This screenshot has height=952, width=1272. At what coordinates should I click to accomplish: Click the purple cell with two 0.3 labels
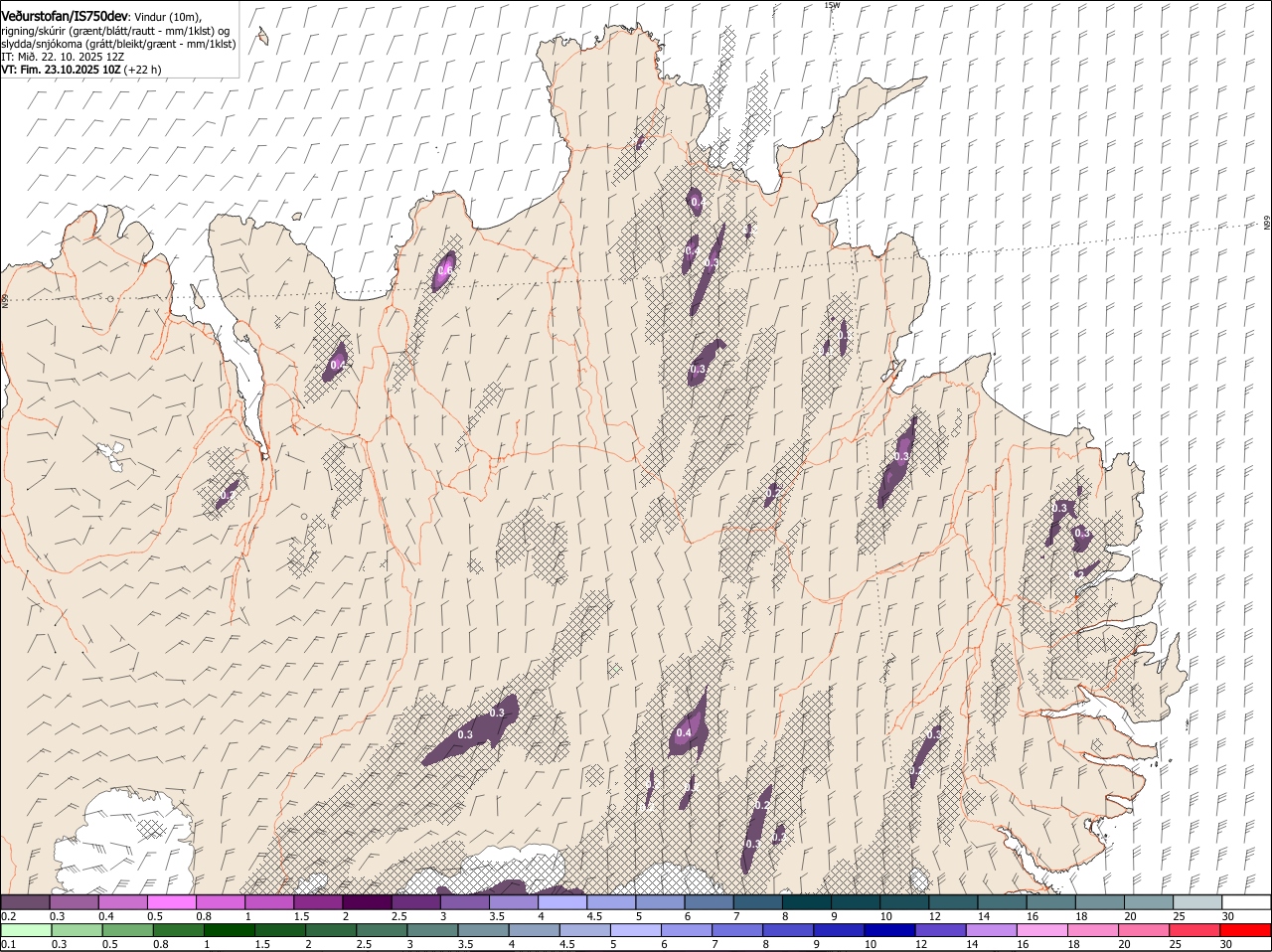click(469, 731)
